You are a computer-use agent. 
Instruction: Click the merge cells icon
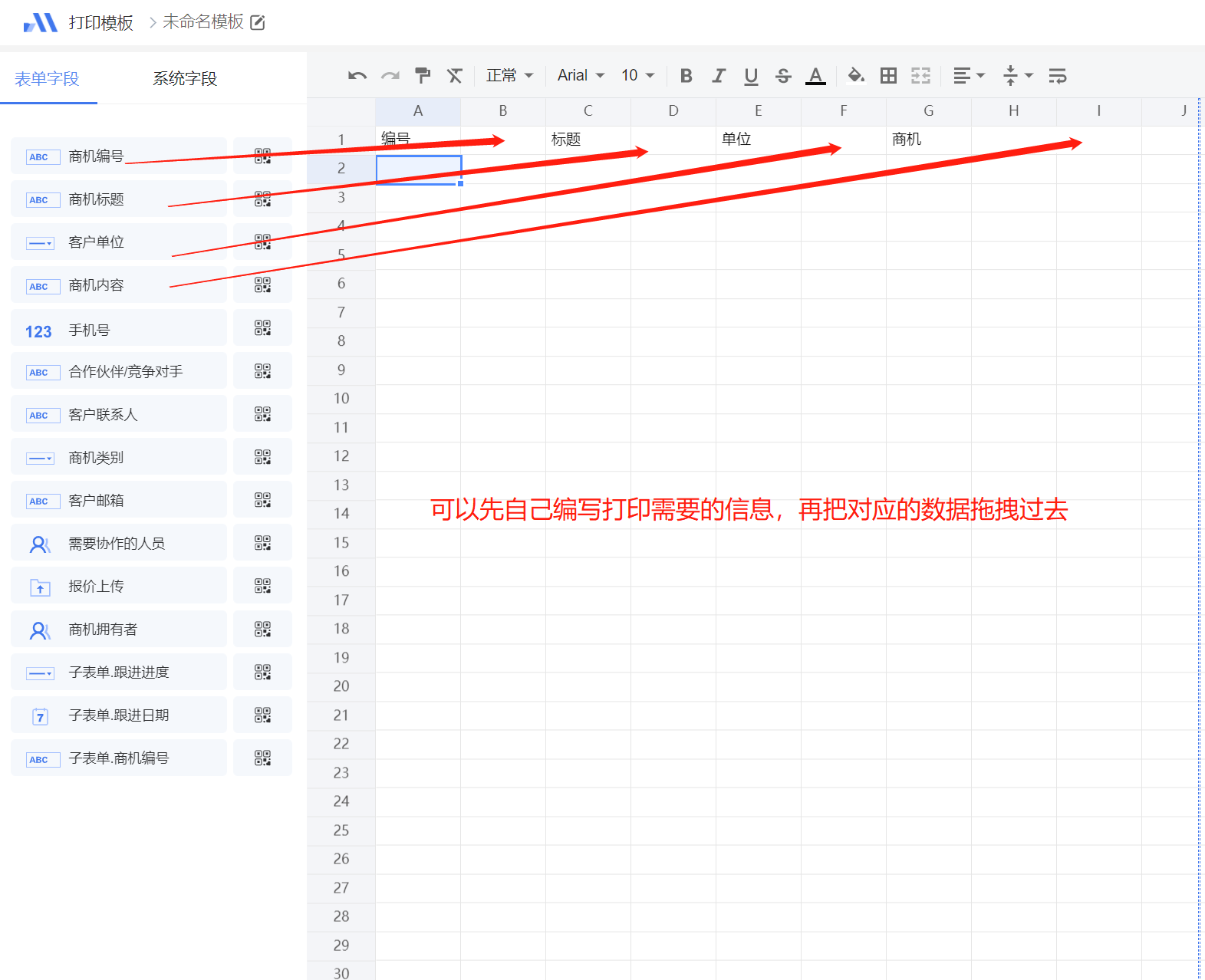point(920,75)
